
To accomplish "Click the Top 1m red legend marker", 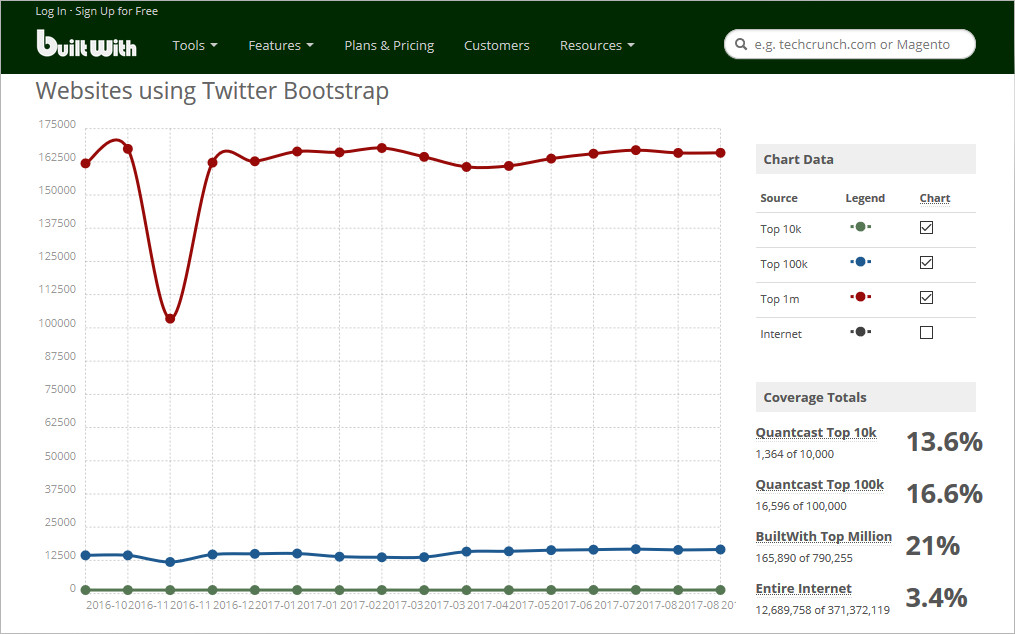I will [860, 297].
